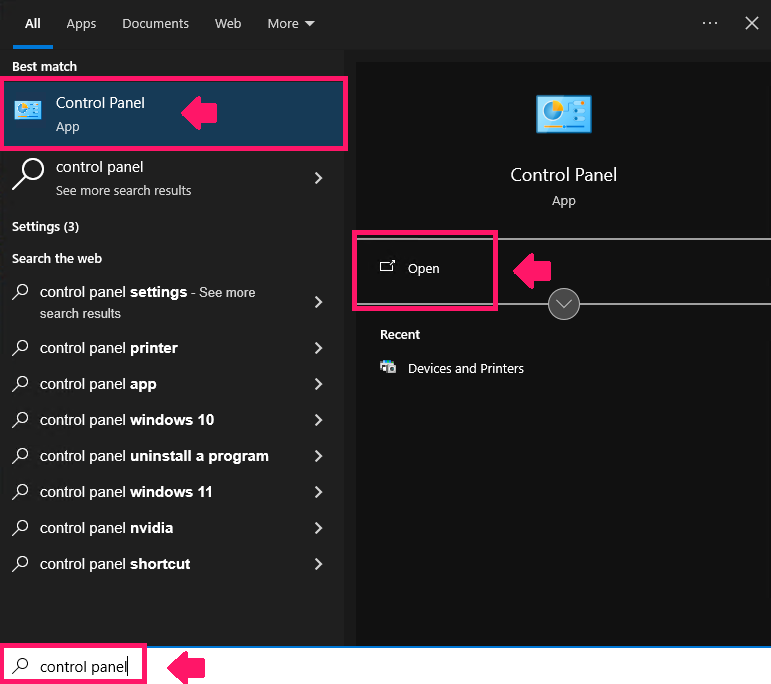Click the search icon next to 'control panel shortcut'
This screenshot has height=684, width=771.
[x=20, y=564]
